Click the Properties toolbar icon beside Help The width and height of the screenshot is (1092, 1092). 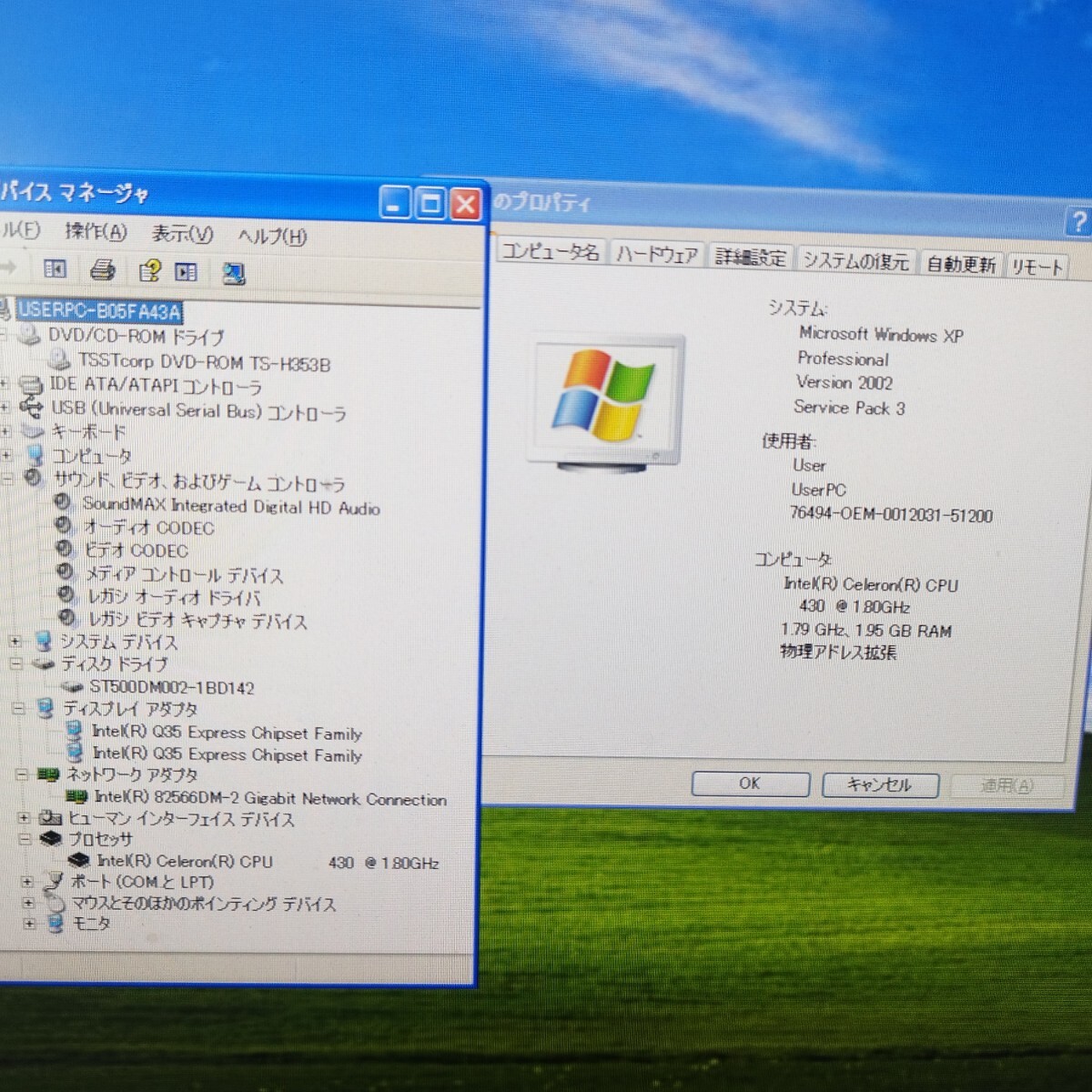pos(187,271)
